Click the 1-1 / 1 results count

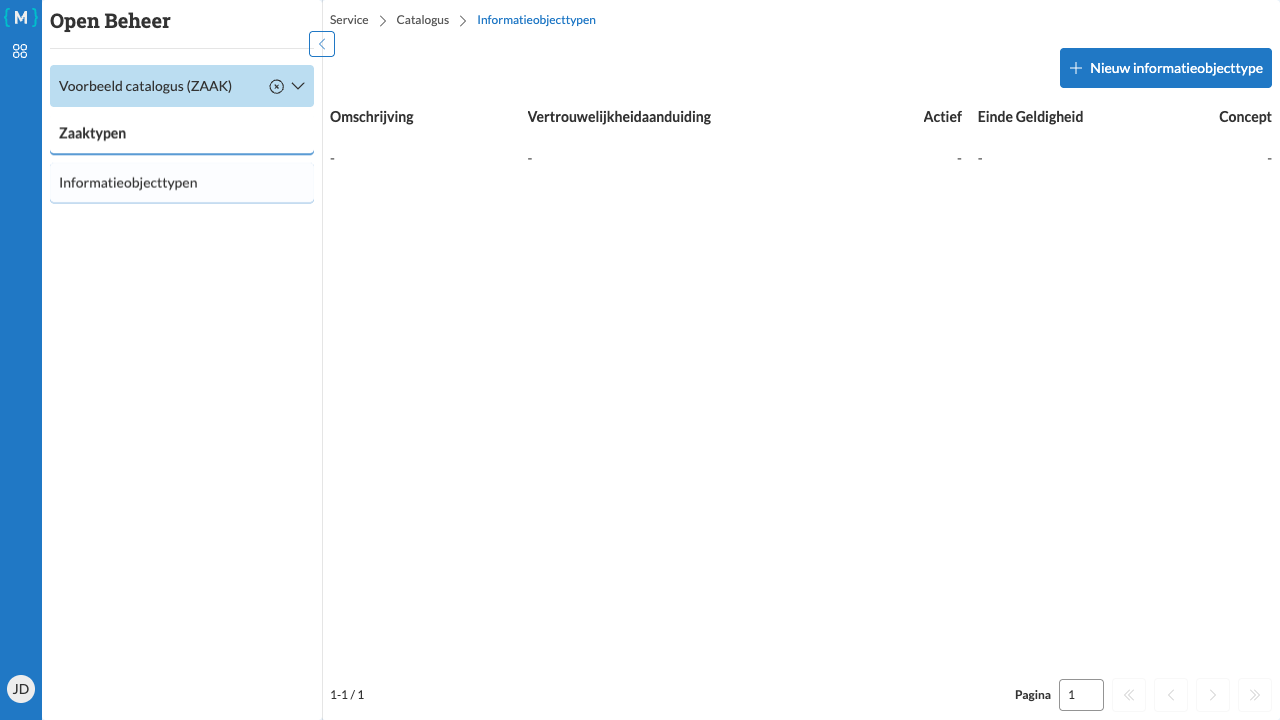click(347, 694)
